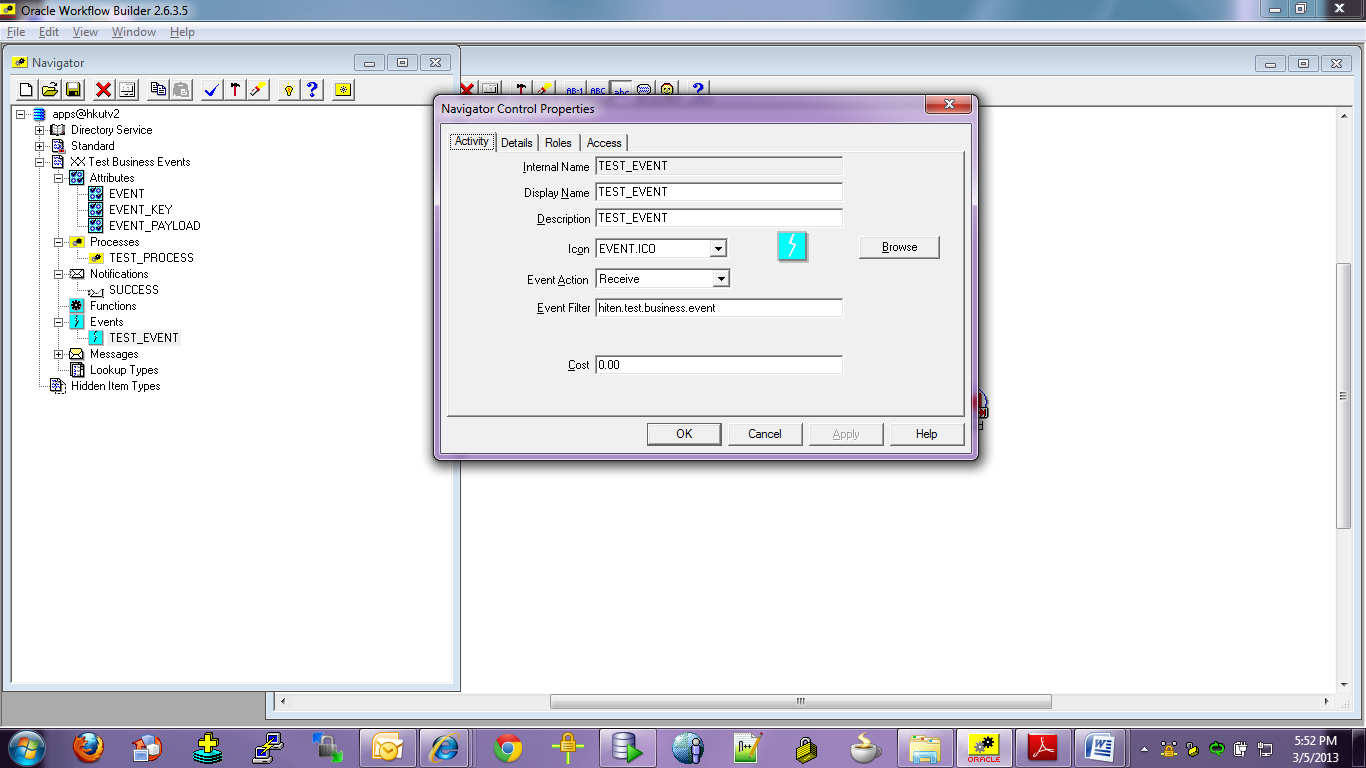Click the smiley face icon in process window toolbar
This screenshot has height=768, width=1366.
[x=667, y=89]
